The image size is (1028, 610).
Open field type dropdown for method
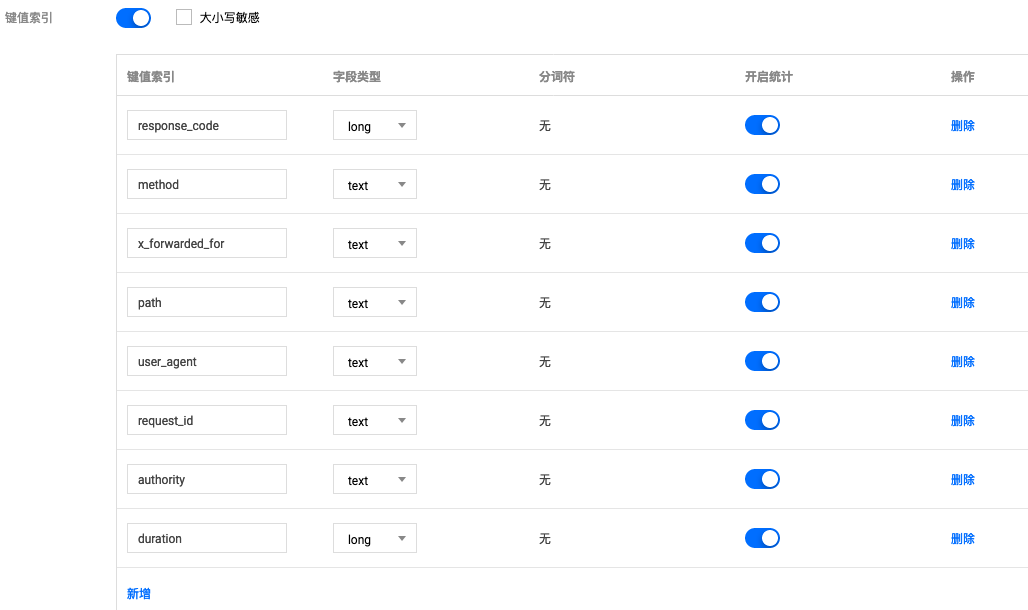tap(375, 184)
